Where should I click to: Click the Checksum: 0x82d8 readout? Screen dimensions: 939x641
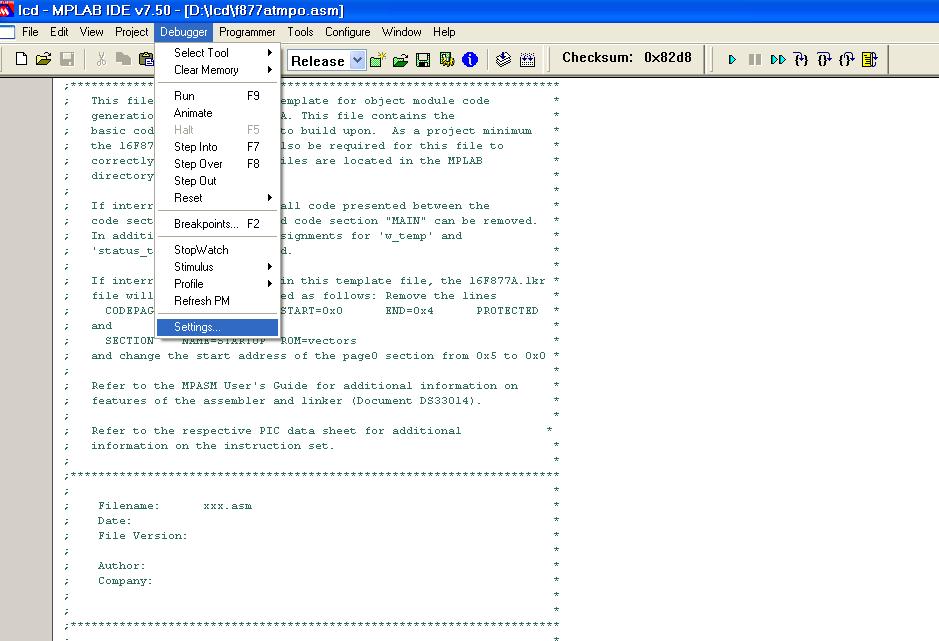tap(626, 58)
